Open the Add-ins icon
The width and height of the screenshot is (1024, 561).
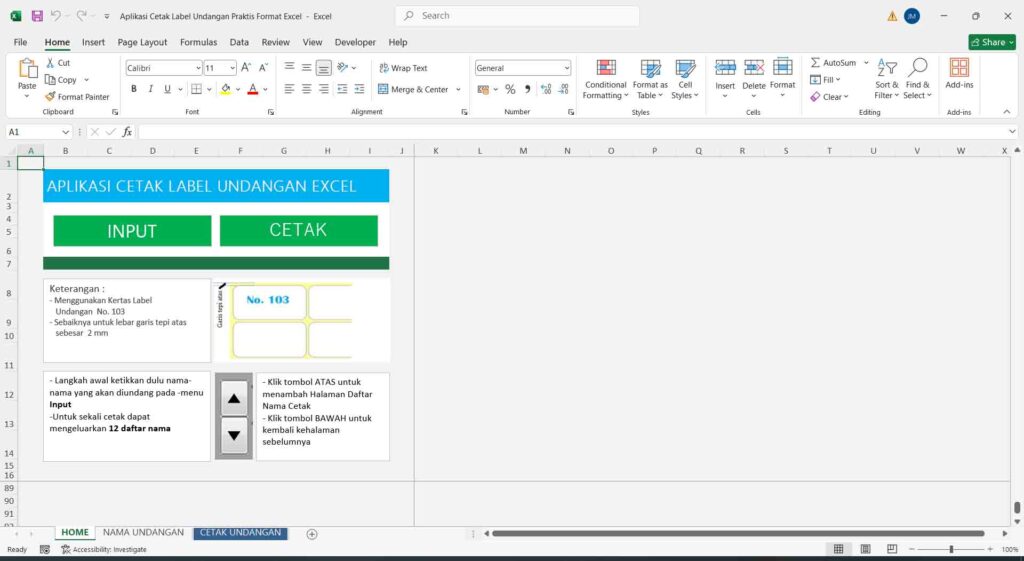tap(959, 67)
